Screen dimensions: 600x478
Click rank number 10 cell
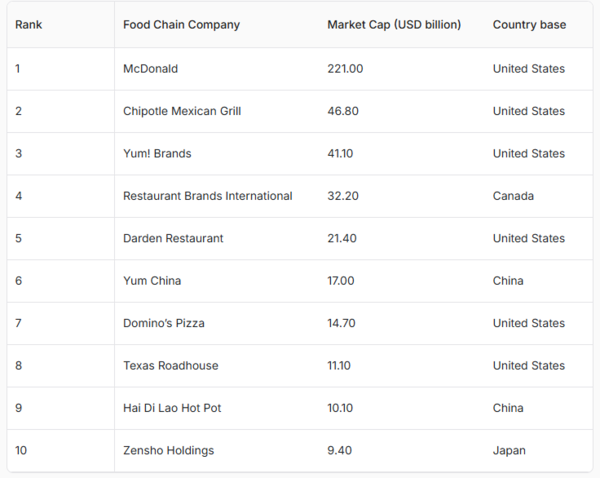coord(21,450)
